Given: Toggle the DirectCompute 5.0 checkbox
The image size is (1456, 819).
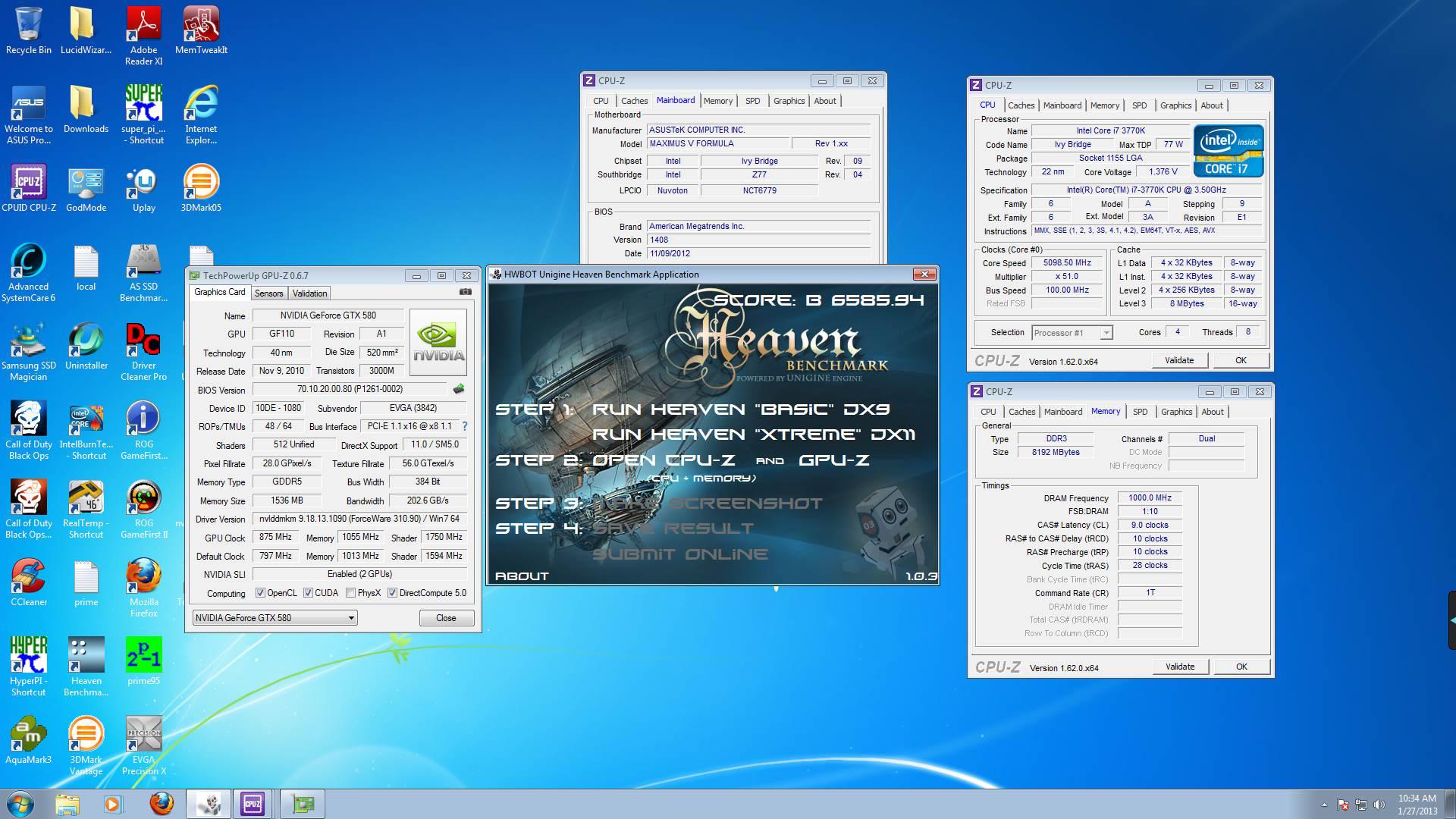Looking at the screenshot, I should pos(392,593).
